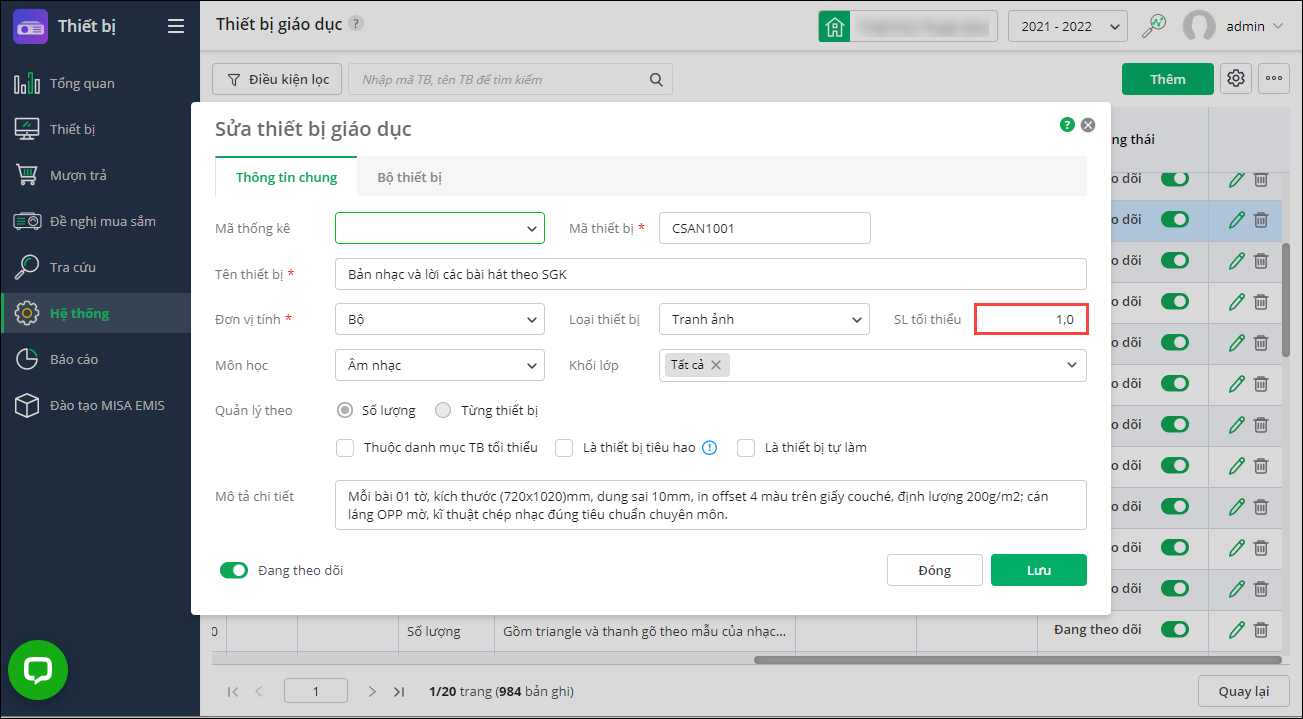1303x719 pixels.
Task: Toggle the tracking switch in the highlighted row
Action: 1175,220
